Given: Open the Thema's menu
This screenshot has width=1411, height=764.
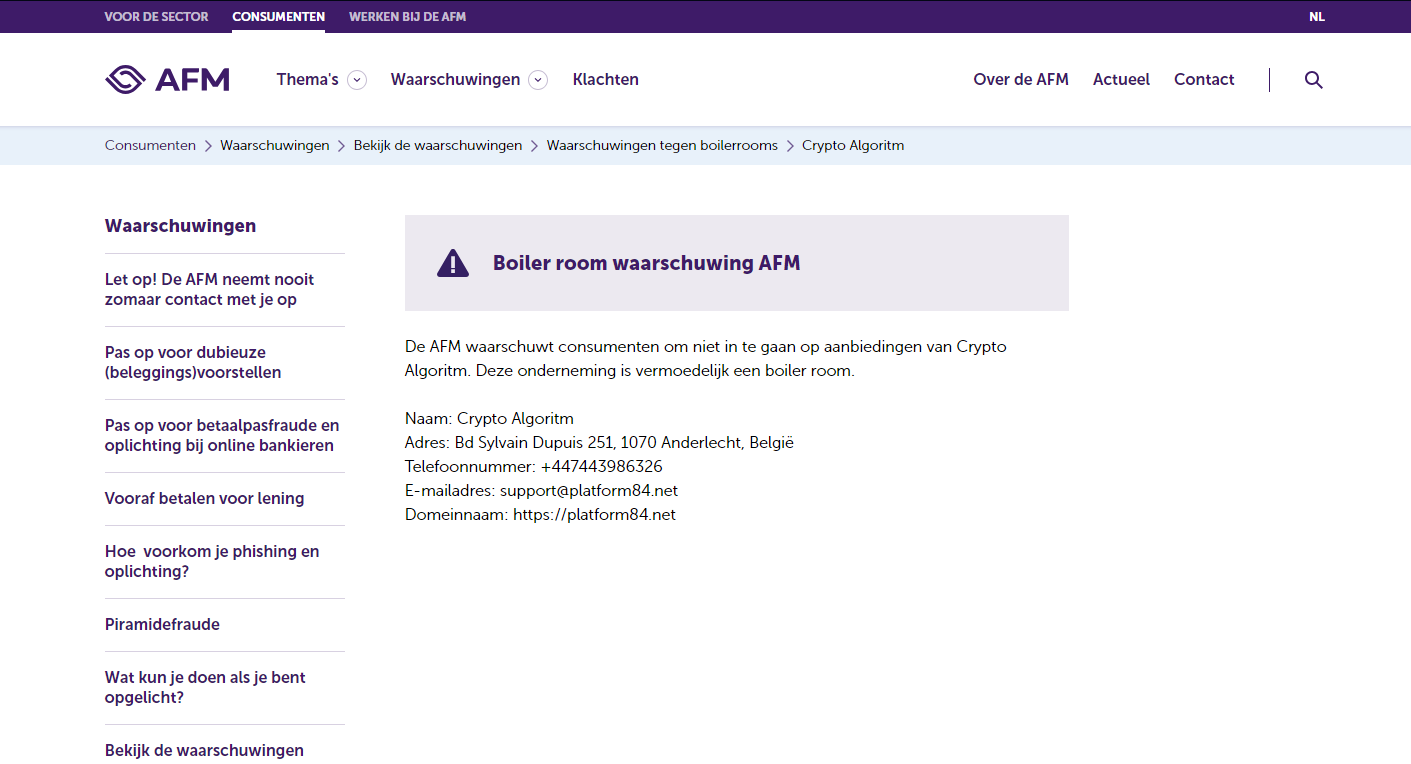Looking at the screenshot, I should [x=308, y=80].
